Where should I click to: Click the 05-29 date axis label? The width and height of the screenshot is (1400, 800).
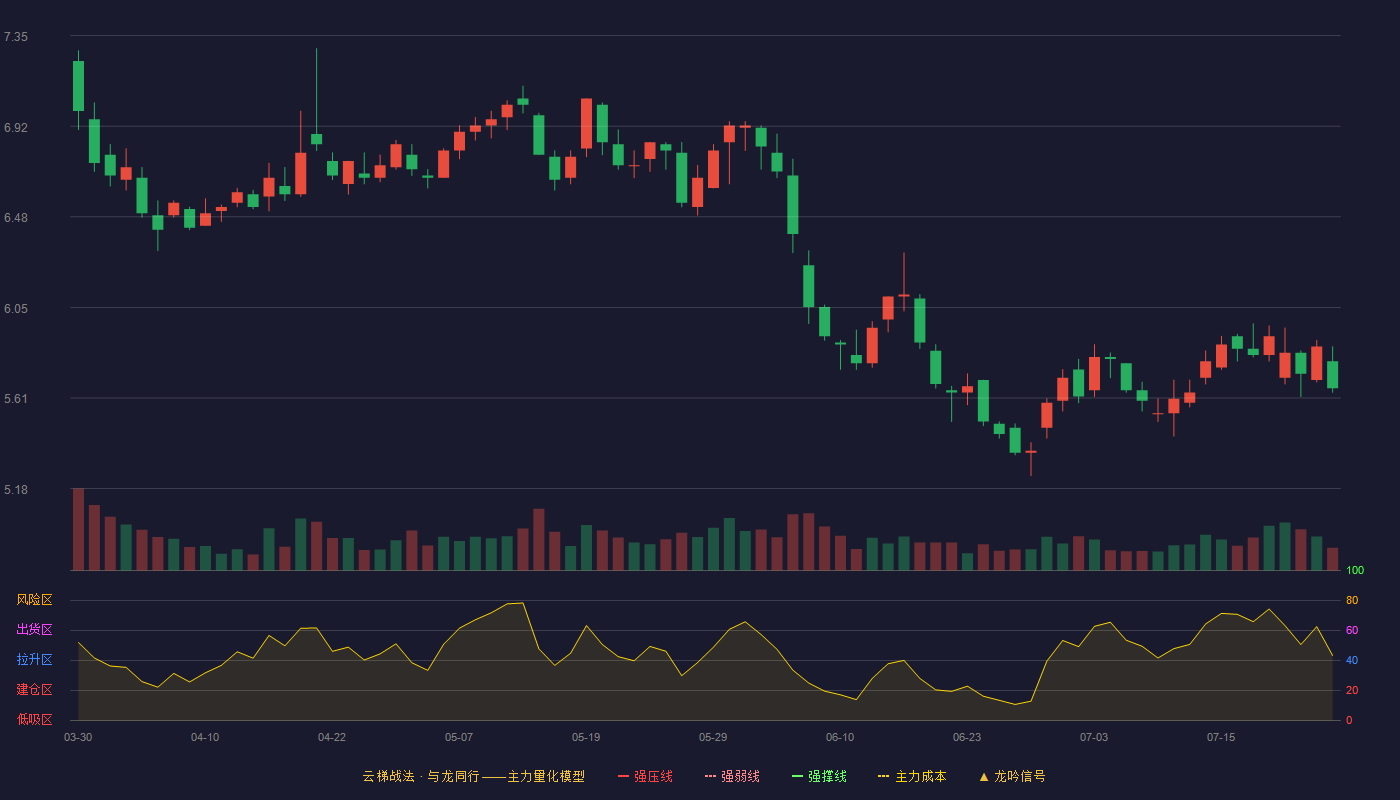click(713, 737)
